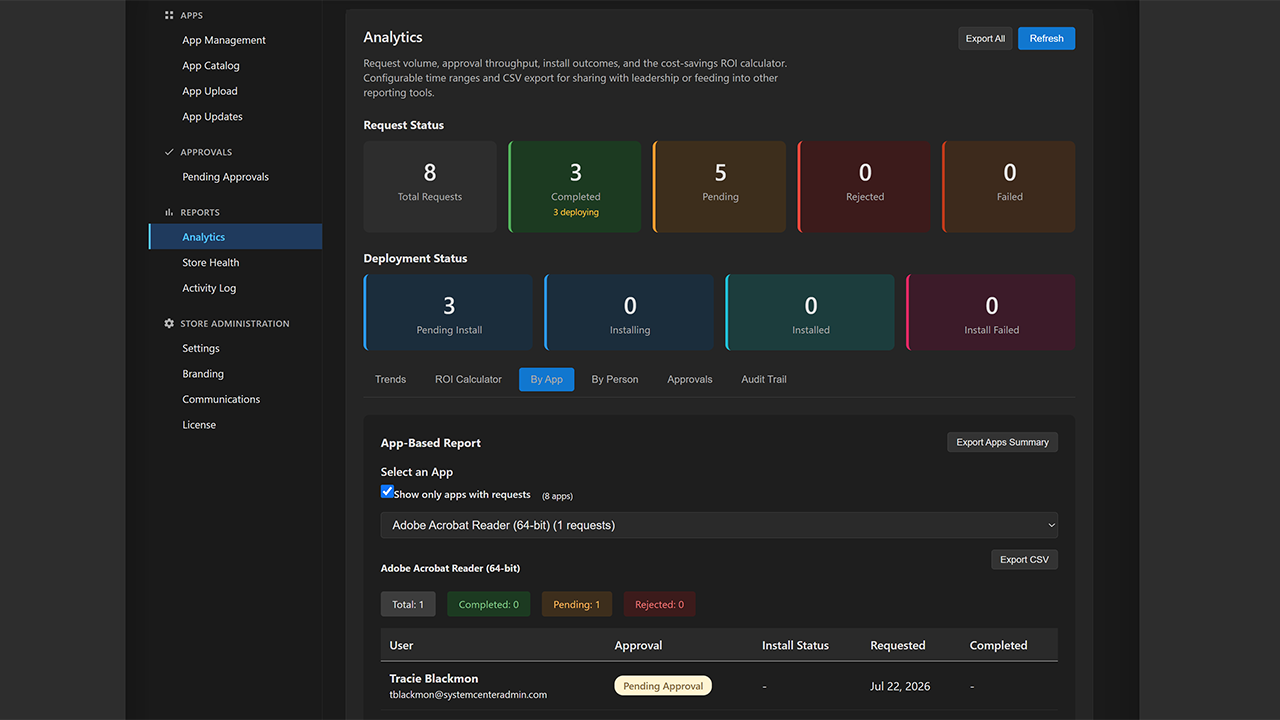The width and height of the screenshot is (1280, 720).
Task: Click the Install Status column header
Action: [795, 645]
